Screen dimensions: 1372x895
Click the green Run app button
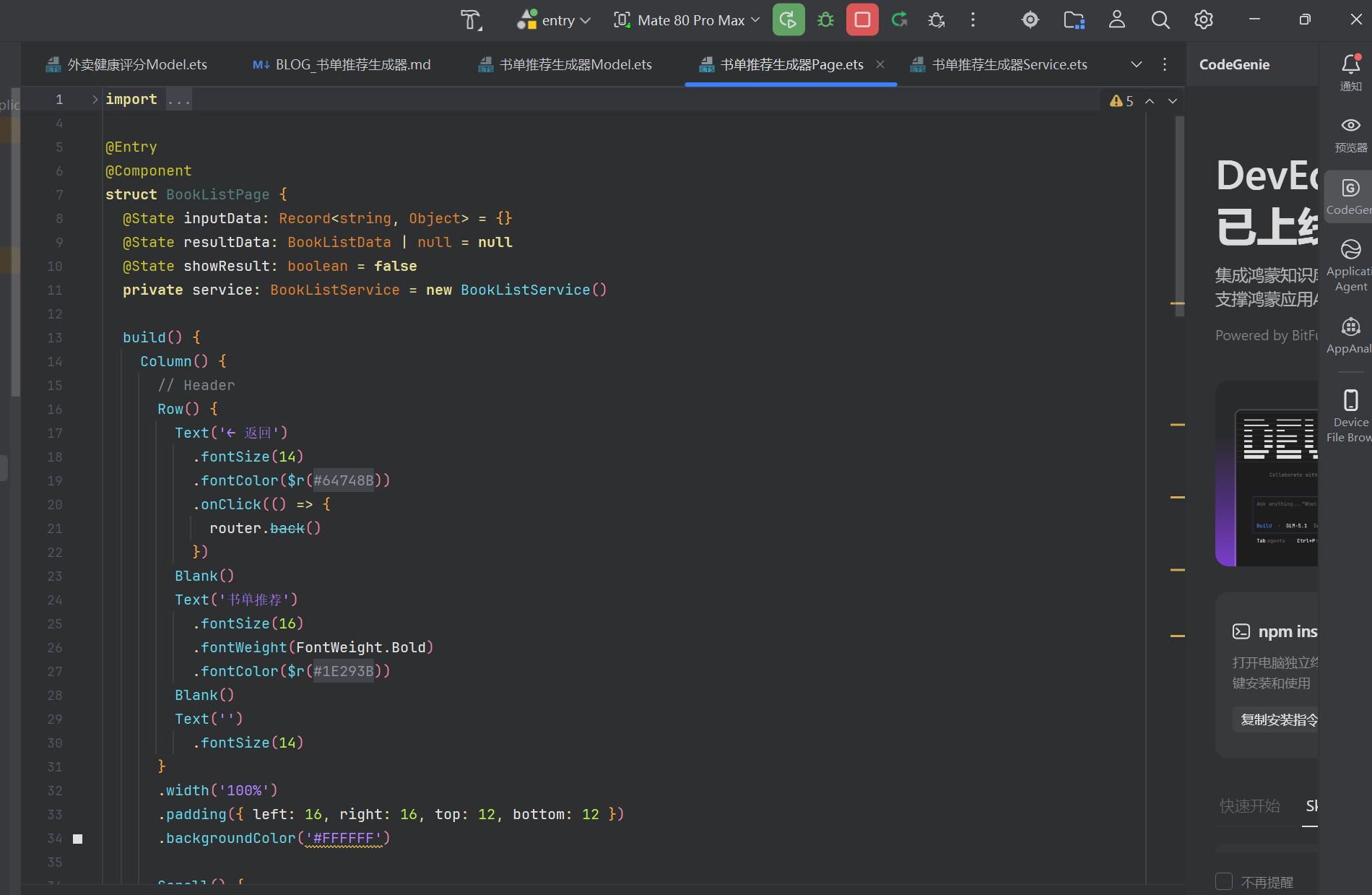788,20
